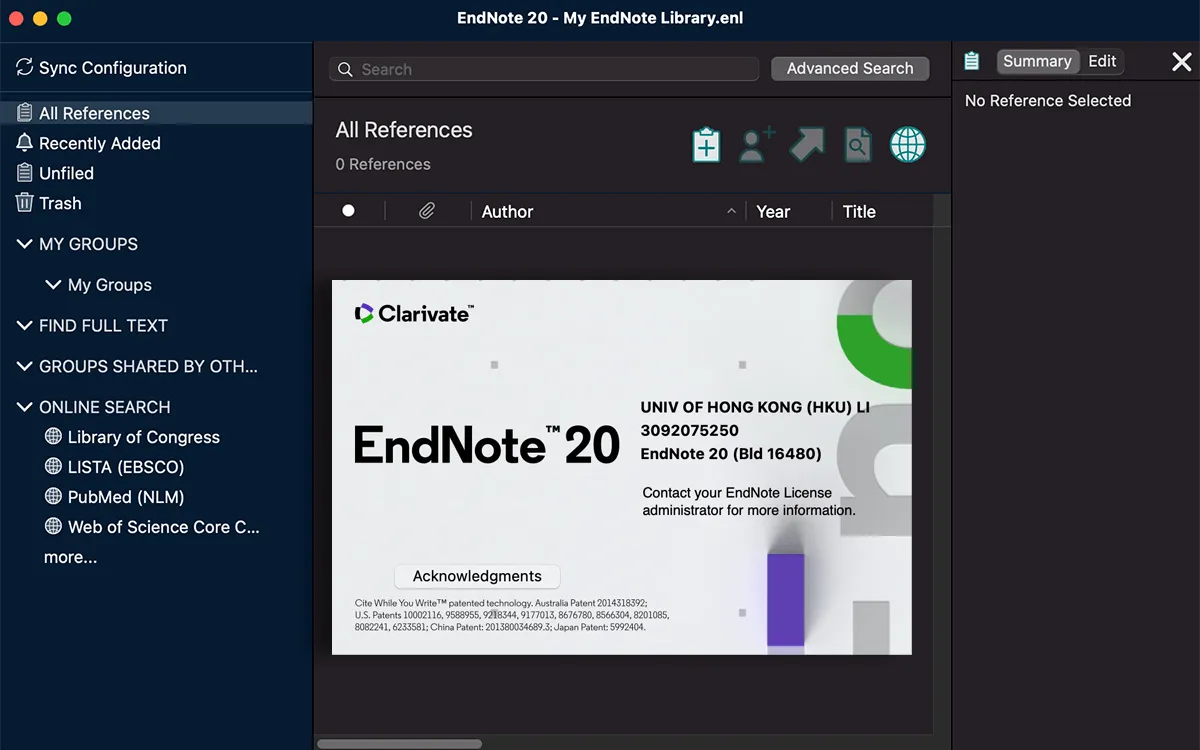Click the reference panel clipboard icon
This screenshot has height=750, width=1200.
[x=971, y=61]
